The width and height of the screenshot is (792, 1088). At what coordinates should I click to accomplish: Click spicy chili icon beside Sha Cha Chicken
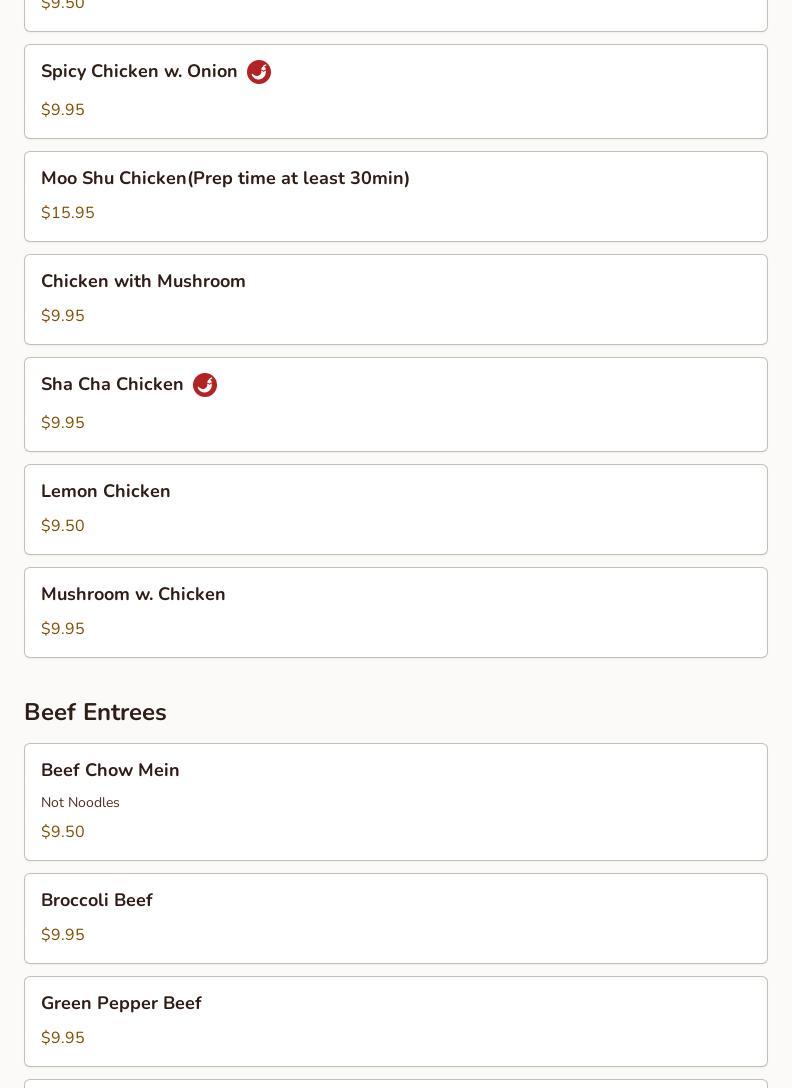[x=205, y=384]
